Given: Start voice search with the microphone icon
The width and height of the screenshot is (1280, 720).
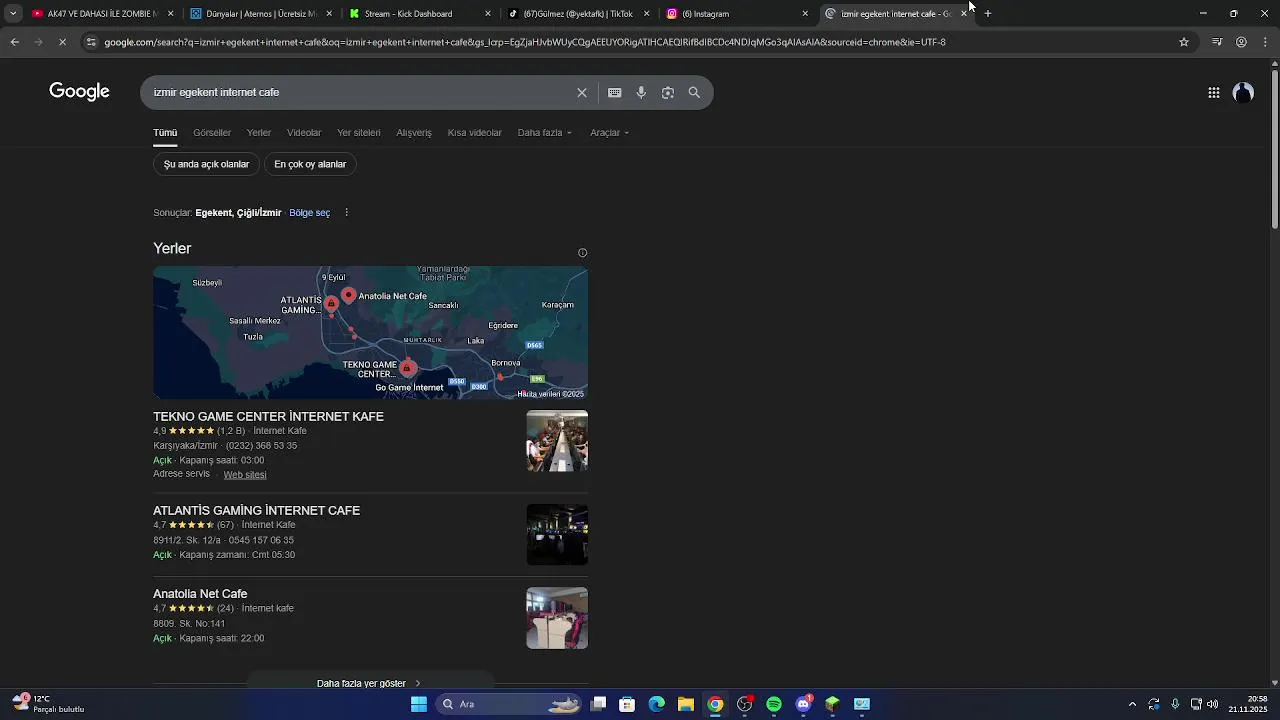Looking at the screenshot, I should pyautogui.click(x=641, y=92).
